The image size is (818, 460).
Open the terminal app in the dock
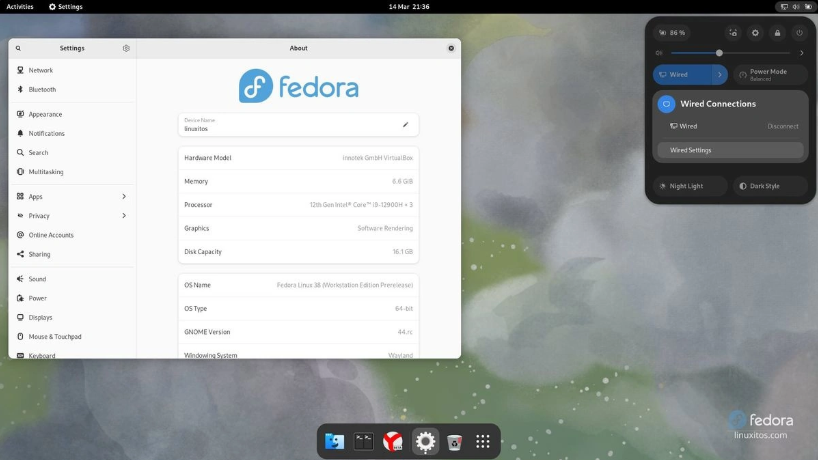[x=364, y=441]
